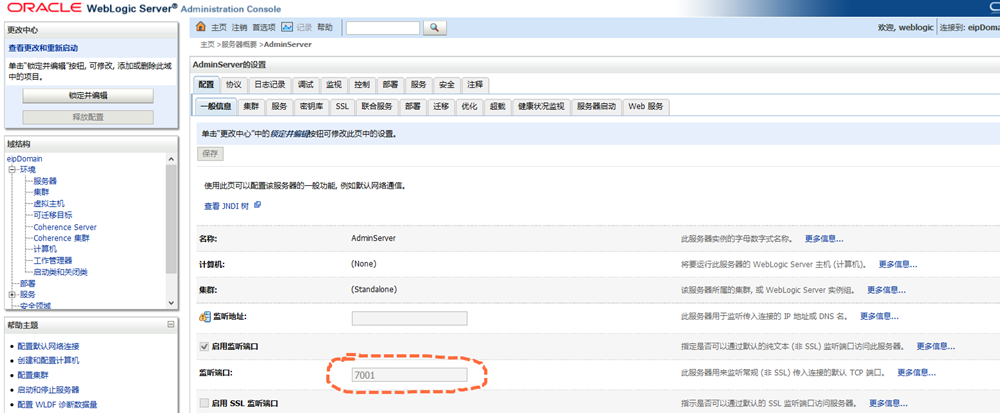Click the record icon beside 记录
Viewport: 1000px width, 413px height.
pos(287,27)
